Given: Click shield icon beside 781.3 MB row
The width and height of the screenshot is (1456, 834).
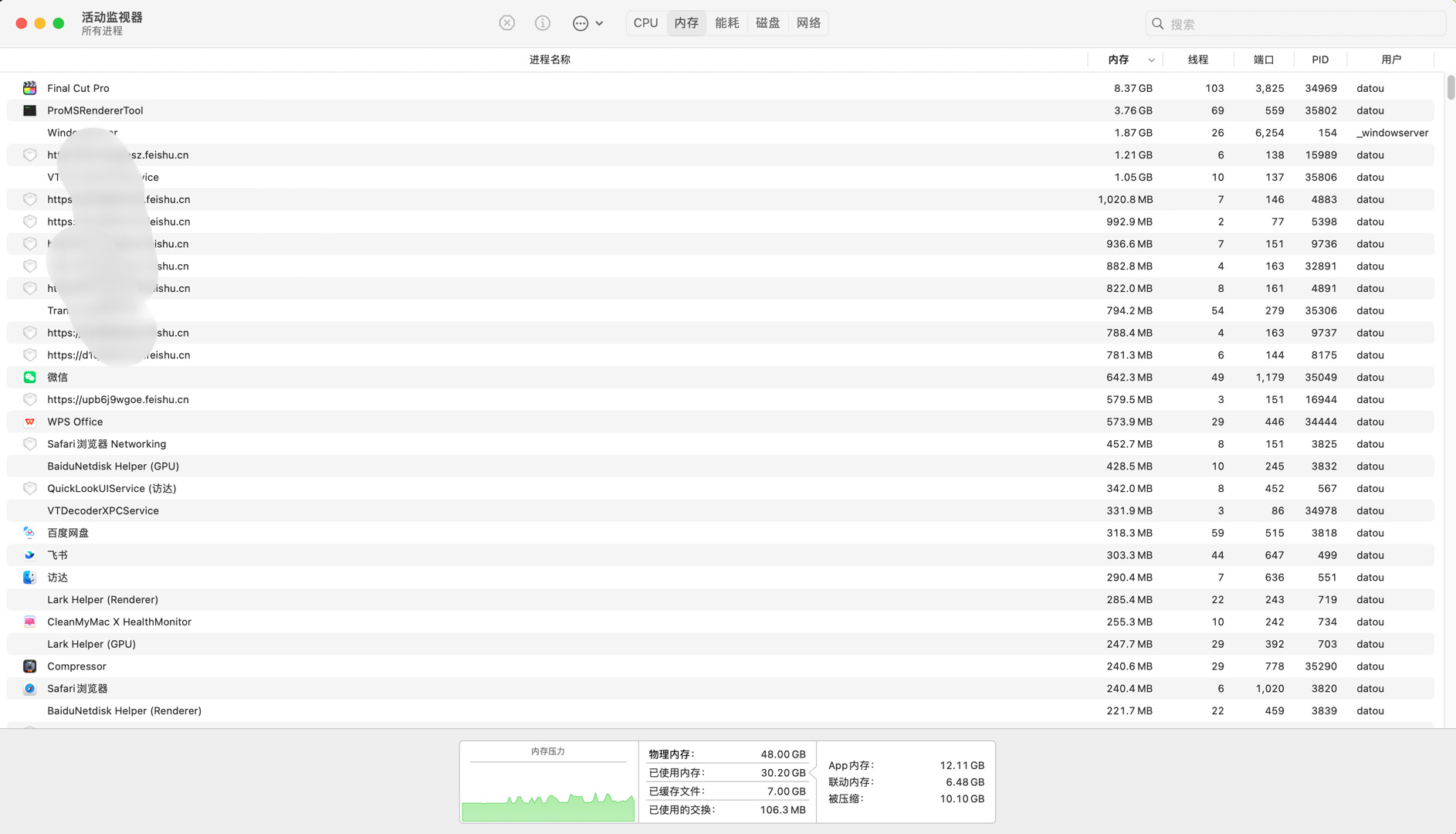Looking at the screenshot, I should point(29,355).
